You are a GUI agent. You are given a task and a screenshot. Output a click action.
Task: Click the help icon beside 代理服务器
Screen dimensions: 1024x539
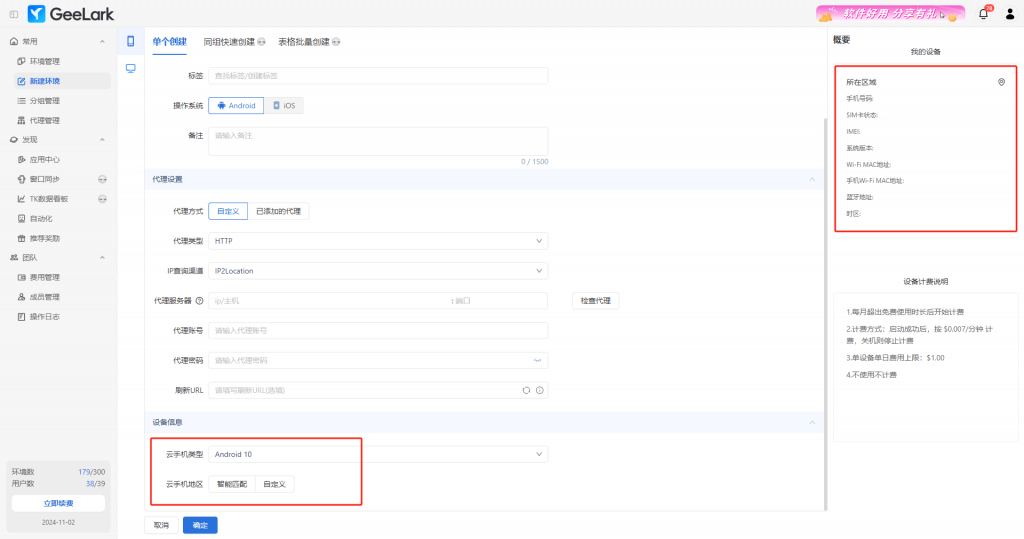point(199,301)
